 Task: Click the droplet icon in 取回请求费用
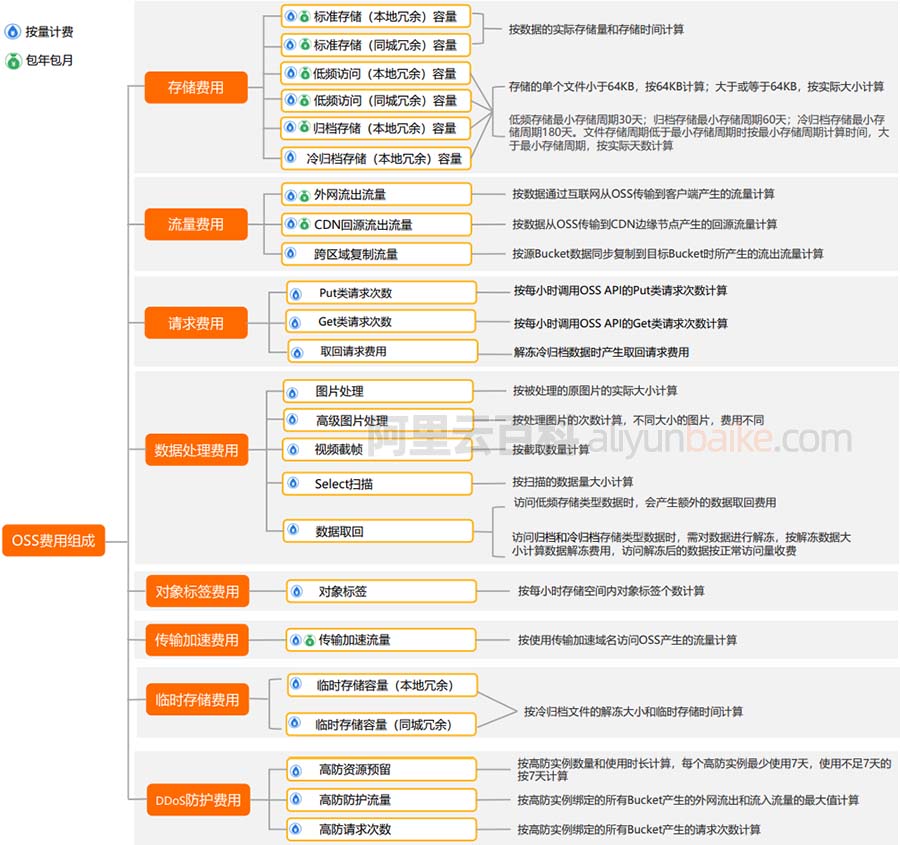[x=297, y=352]
